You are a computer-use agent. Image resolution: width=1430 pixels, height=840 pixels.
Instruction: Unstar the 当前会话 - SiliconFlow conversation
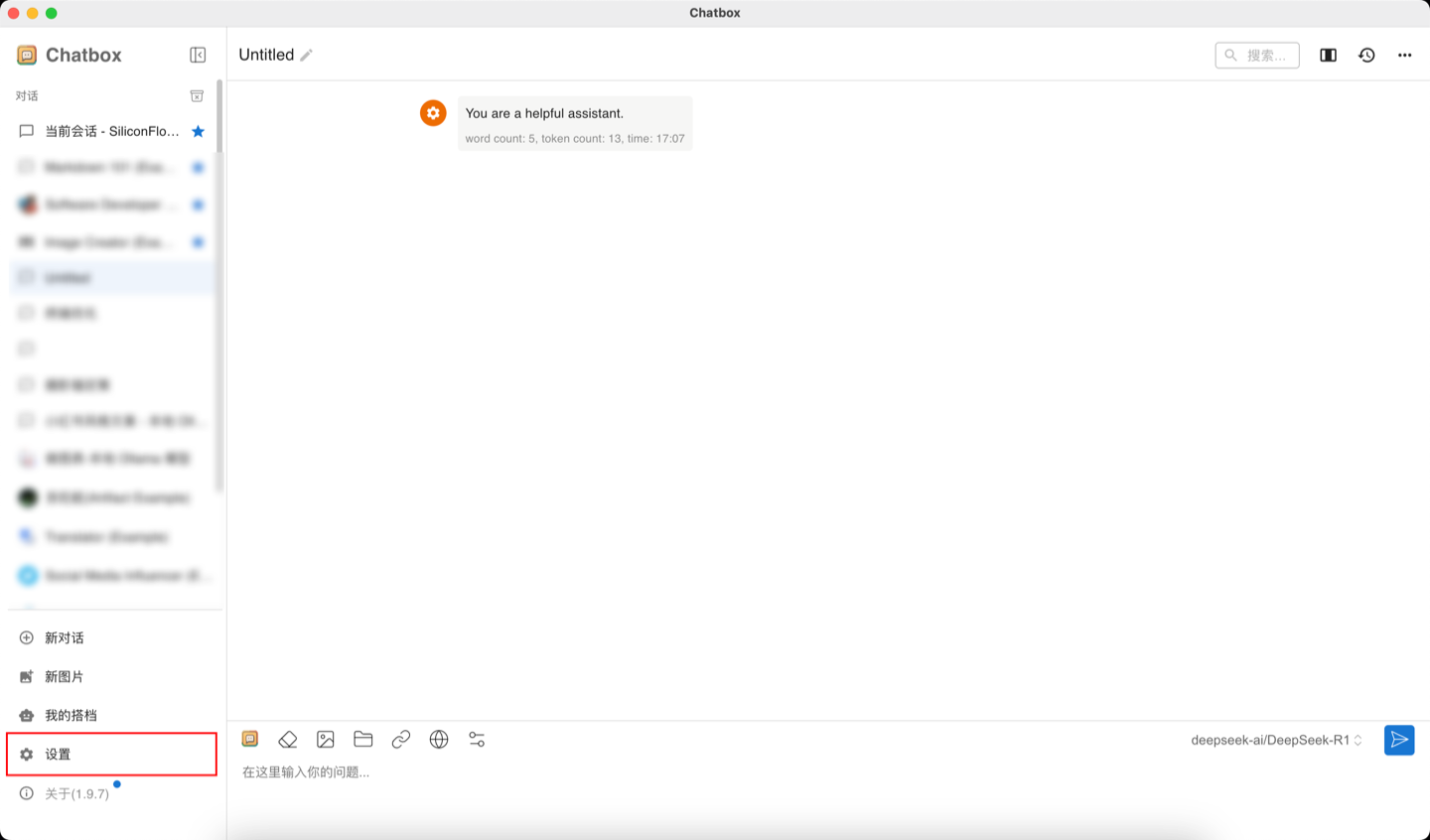pyautogui.click(x=198, y=131)
